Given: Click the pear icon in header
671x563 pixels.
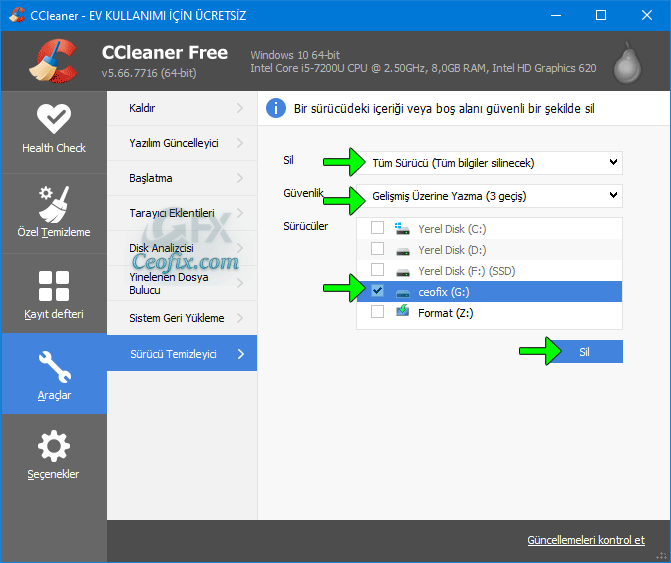Looking at the screenshot, I should (627, 62).
